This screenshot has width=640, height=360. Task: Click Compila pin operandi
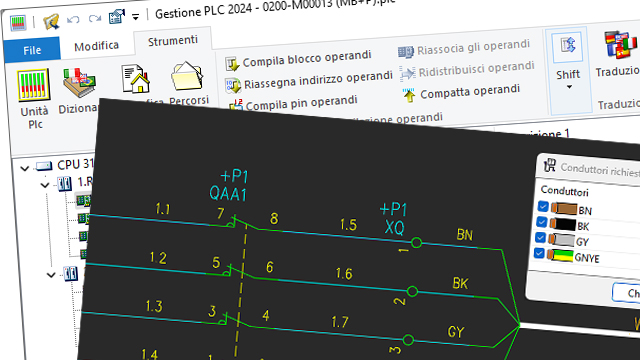coord(301,103)
